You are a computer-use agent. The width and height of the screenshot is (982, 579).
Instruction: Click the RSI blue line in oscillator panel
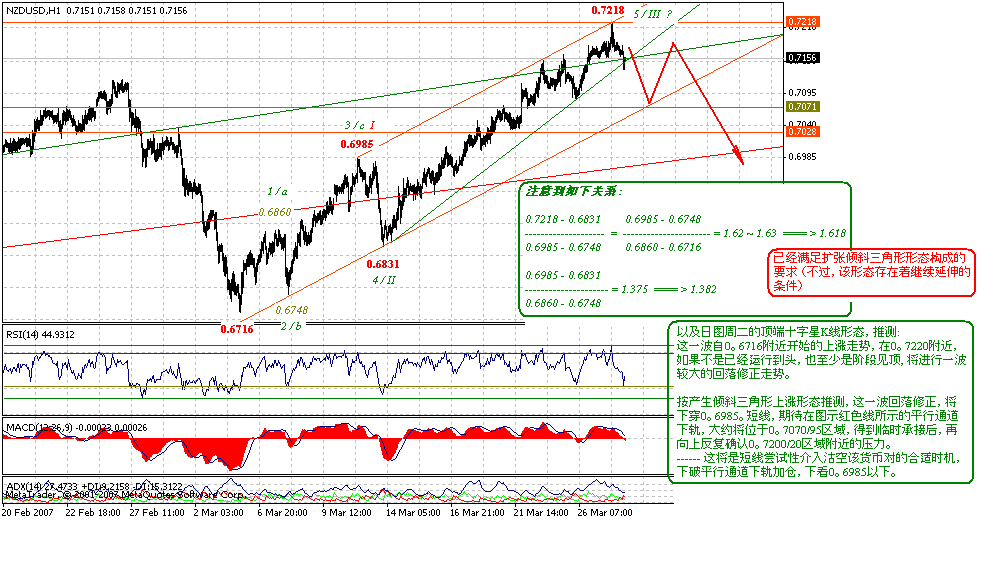click(313, 369)
